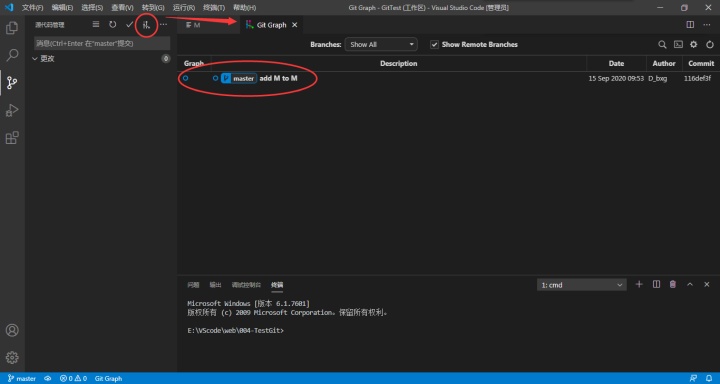
Task: Click the commit date 15 Sep 2020 09:53
Action: (x=616, y=79)
